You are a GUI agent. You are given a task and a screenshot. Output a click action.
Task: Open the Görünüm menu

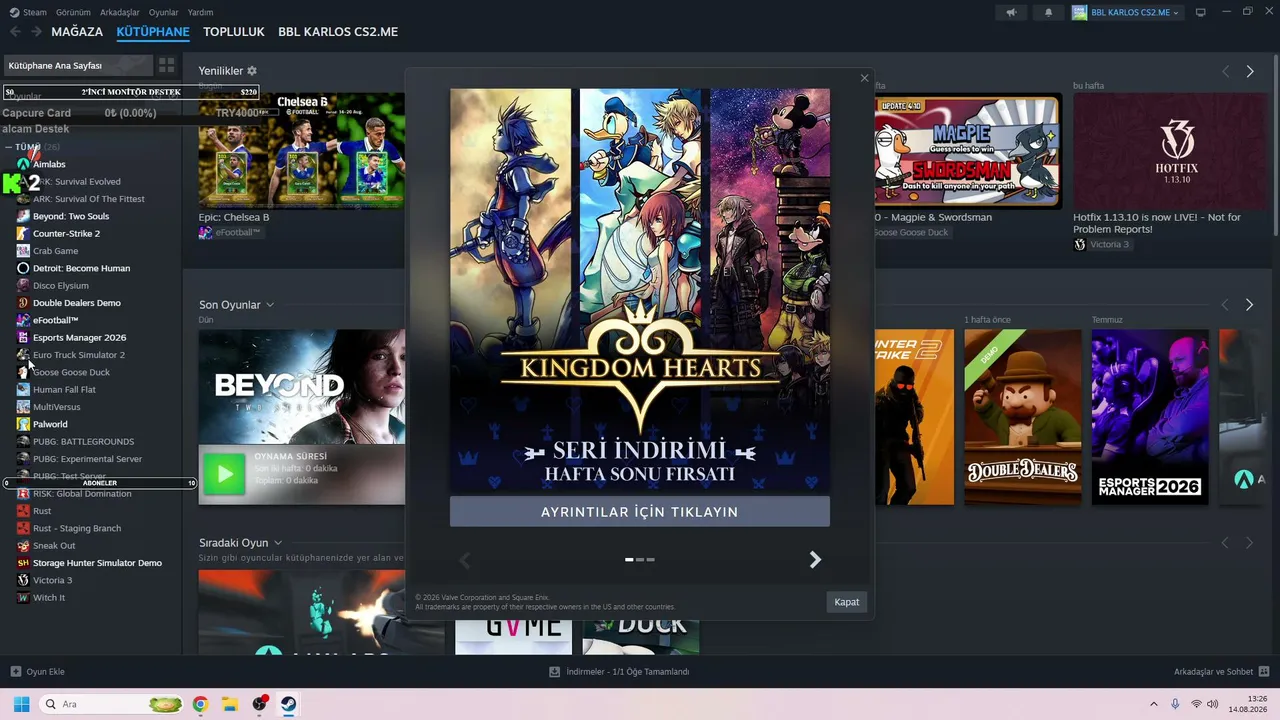click(73, 12)
